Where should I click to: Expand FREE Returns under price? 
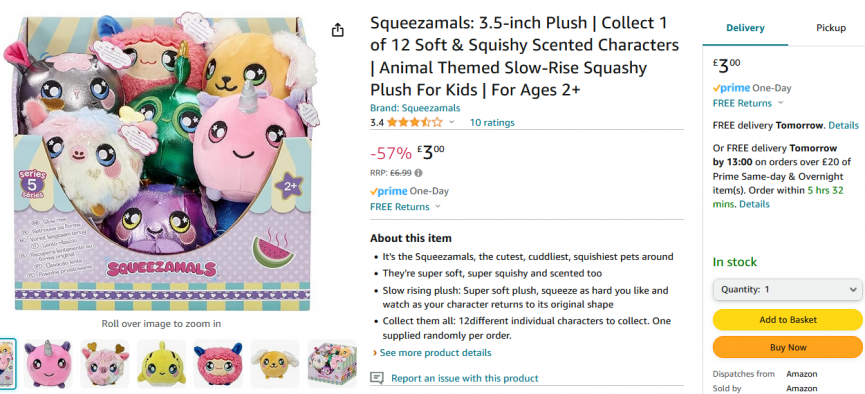pos(406,206)
